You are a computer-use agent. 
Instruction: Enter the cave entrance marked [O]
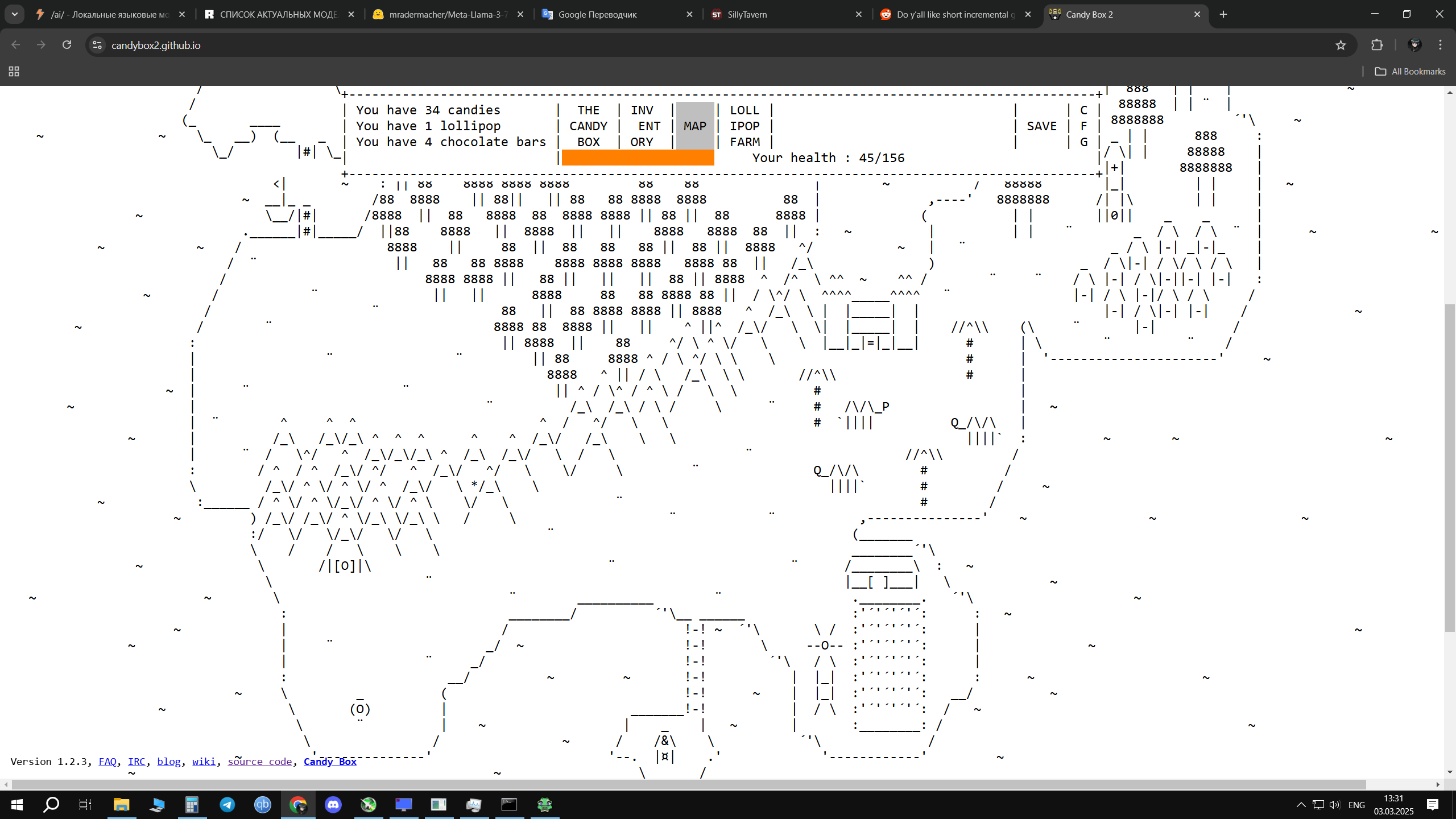tap(345, 566)
